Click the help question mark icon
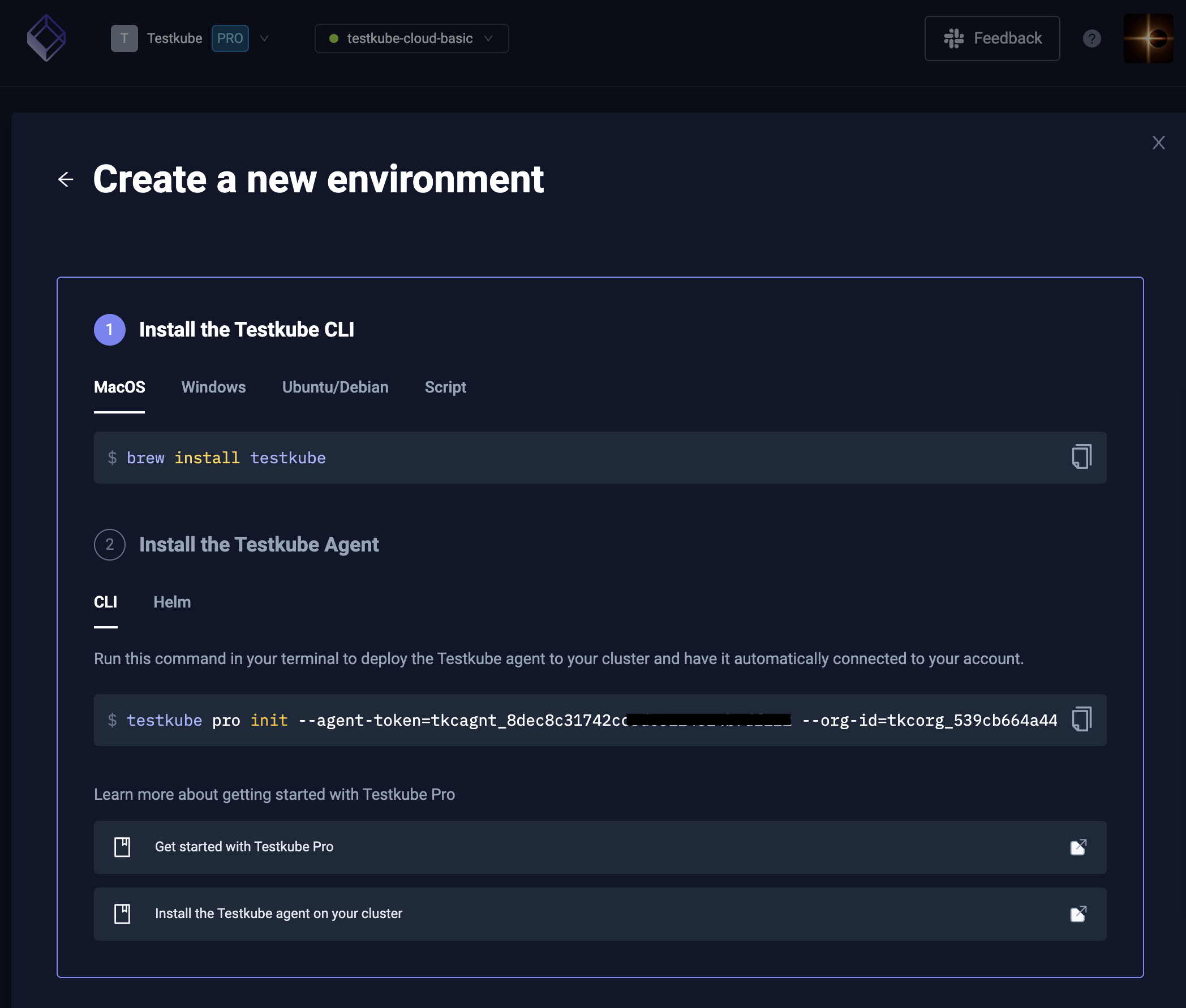The width and height of the screenshot is (1186, 1008). pyautogui.click(x=1092, y=38)
